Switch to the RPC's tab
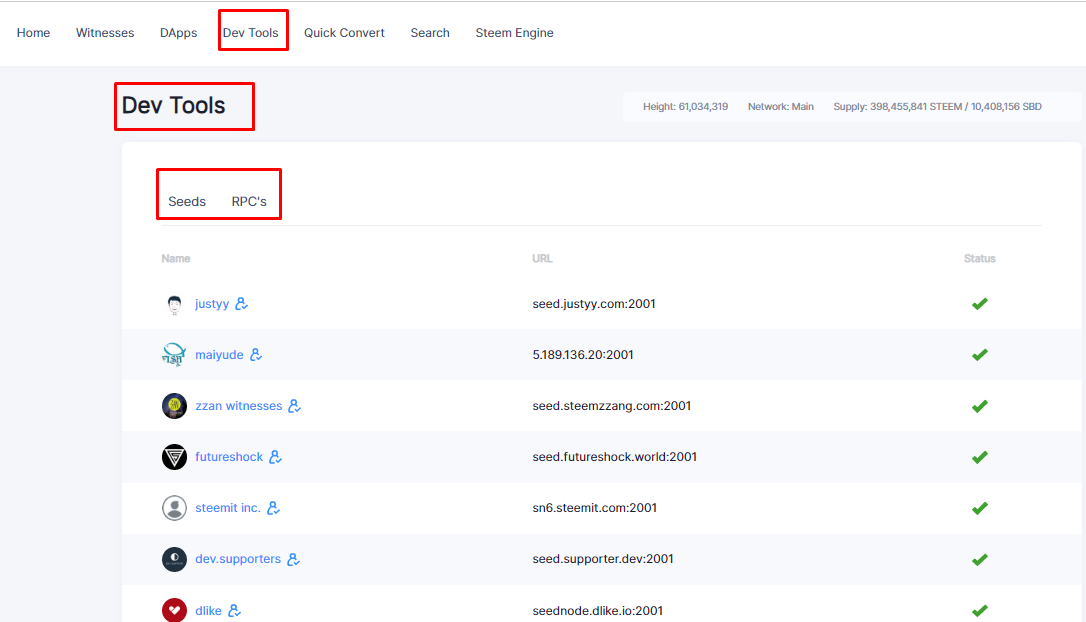 [x=249, y=202]
